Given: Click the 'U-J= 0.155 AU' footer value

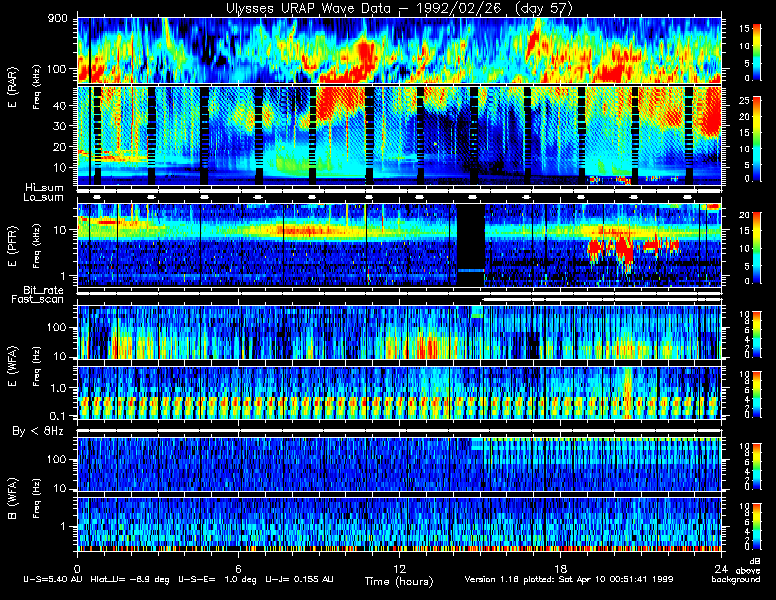Looking at the screenshot, I should click(x=299, y=579).
